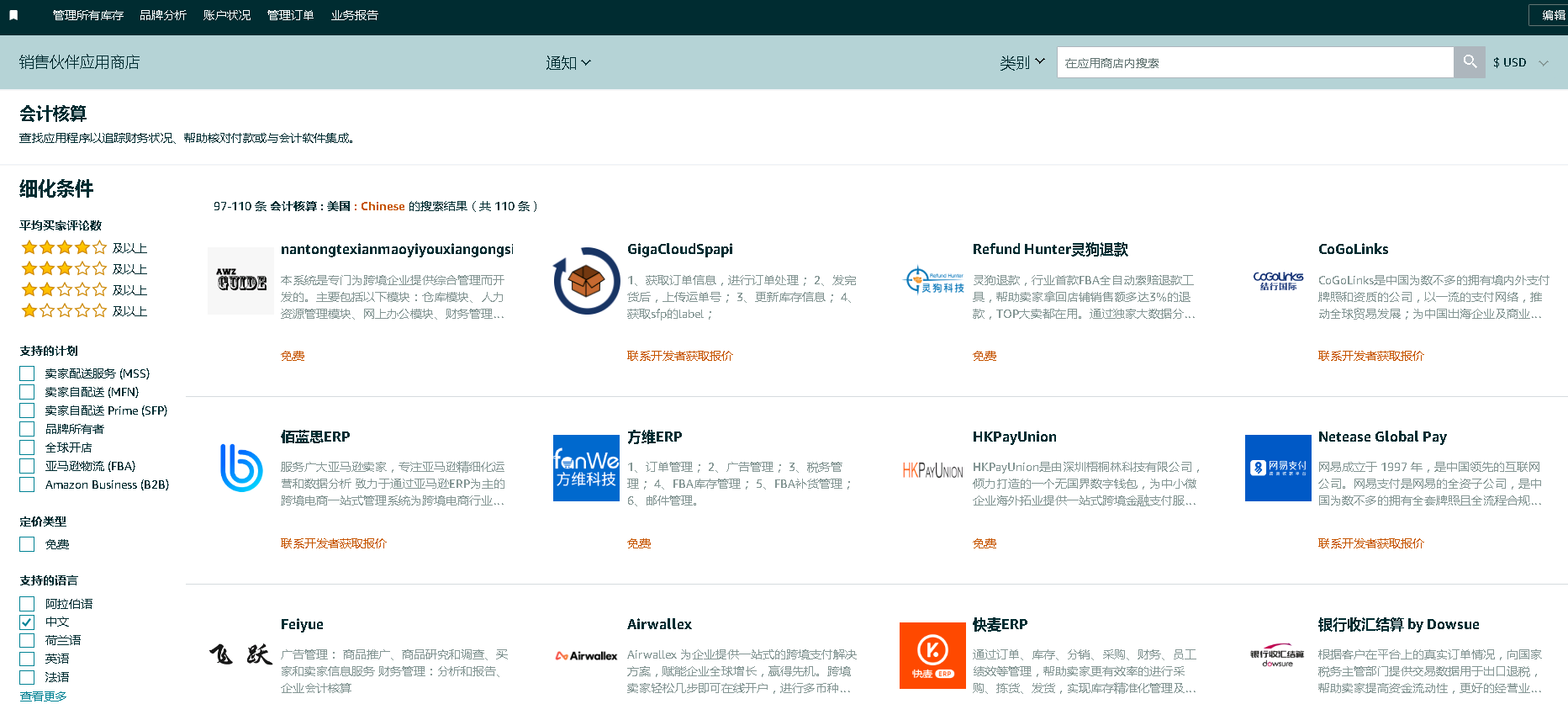Viewport: 1568px width, 720px height.
Task: Open the GigaCloudSpapi box logo
Action: (587, 281)
